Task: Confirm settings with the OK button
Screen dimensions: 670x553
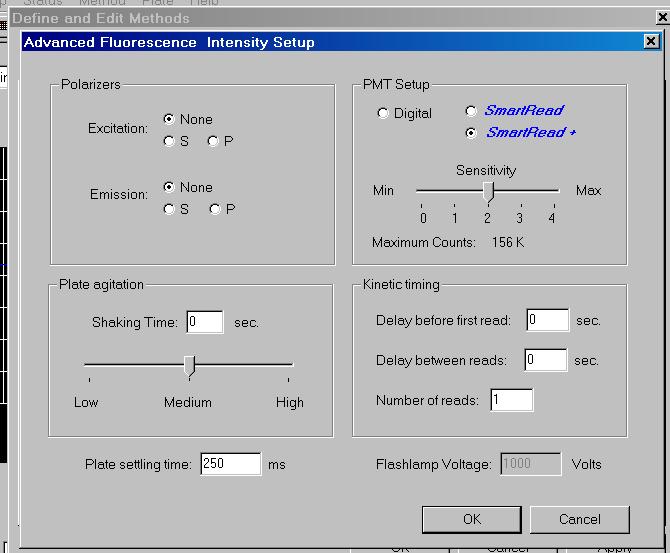Action: coord(472,520)
